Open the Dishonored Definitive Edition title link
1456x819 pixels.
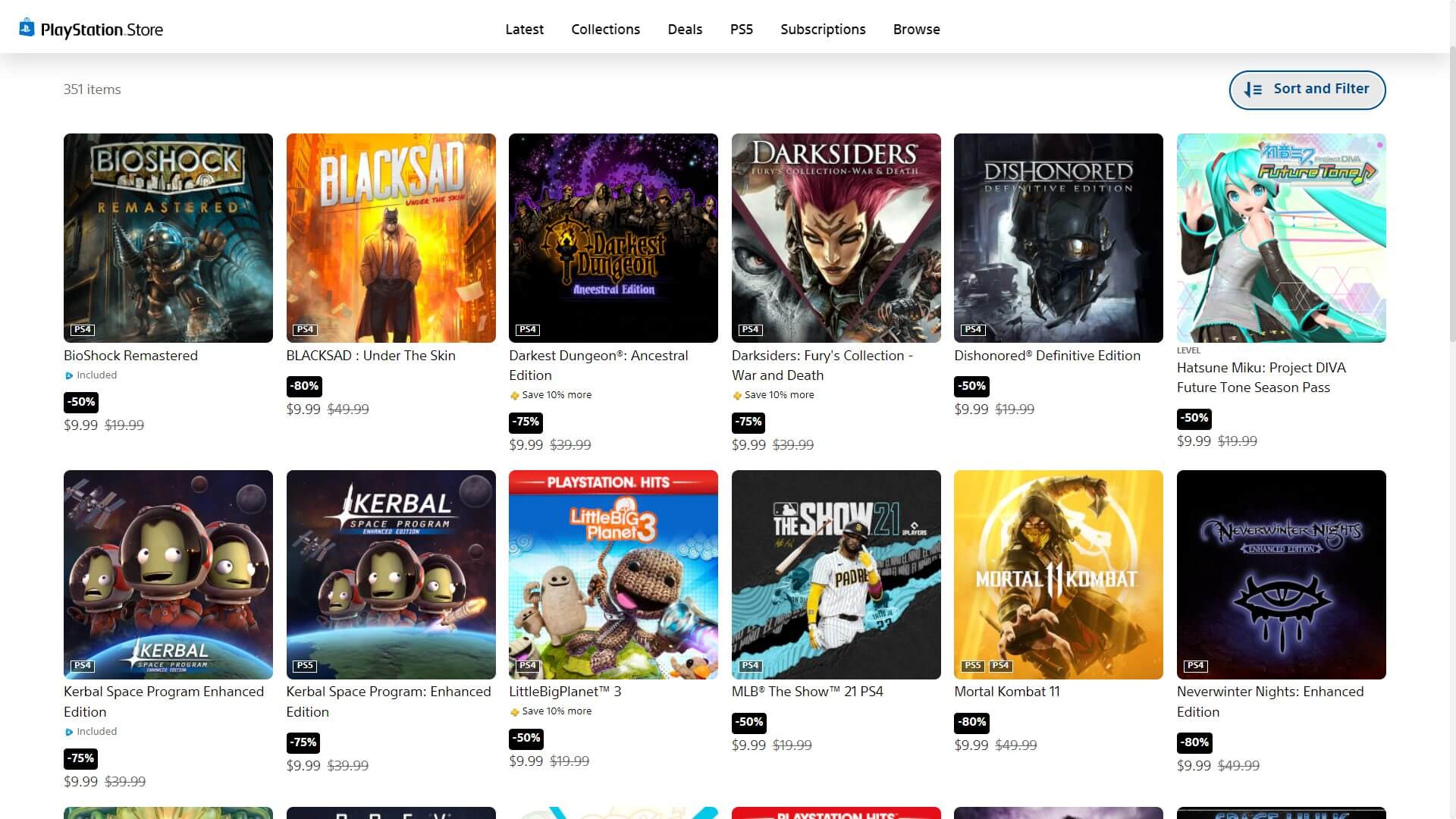click(x=1046, y=356)
